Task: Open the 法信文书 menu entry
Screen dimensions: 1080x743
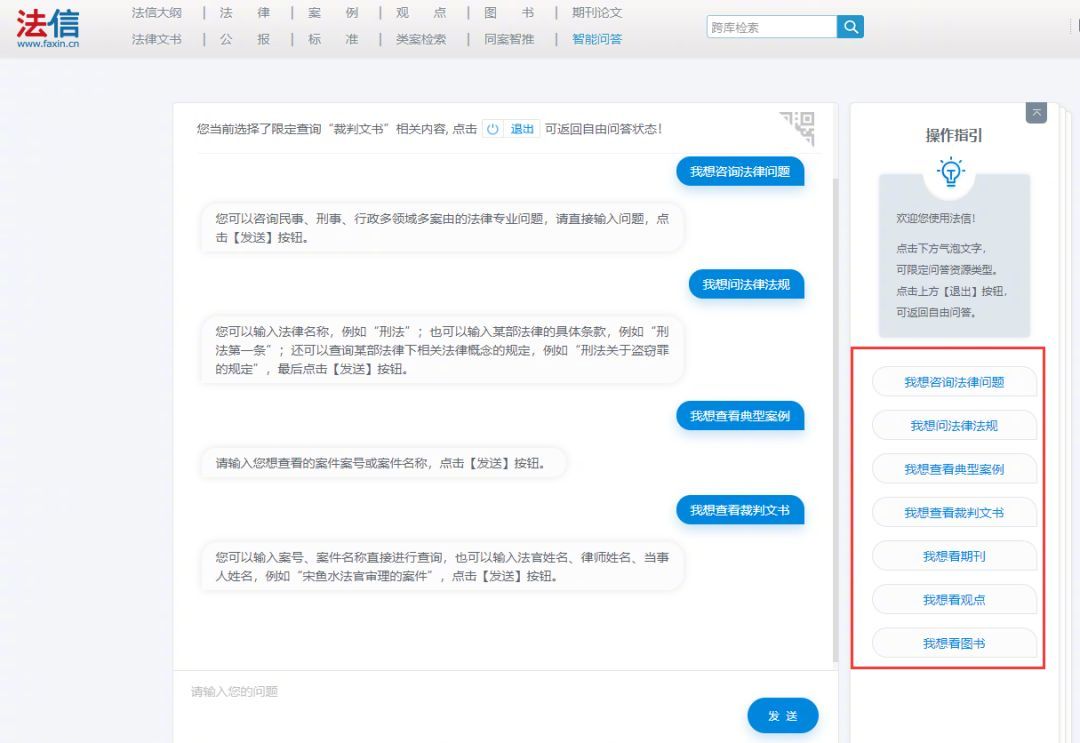Action: pos(155,39)
